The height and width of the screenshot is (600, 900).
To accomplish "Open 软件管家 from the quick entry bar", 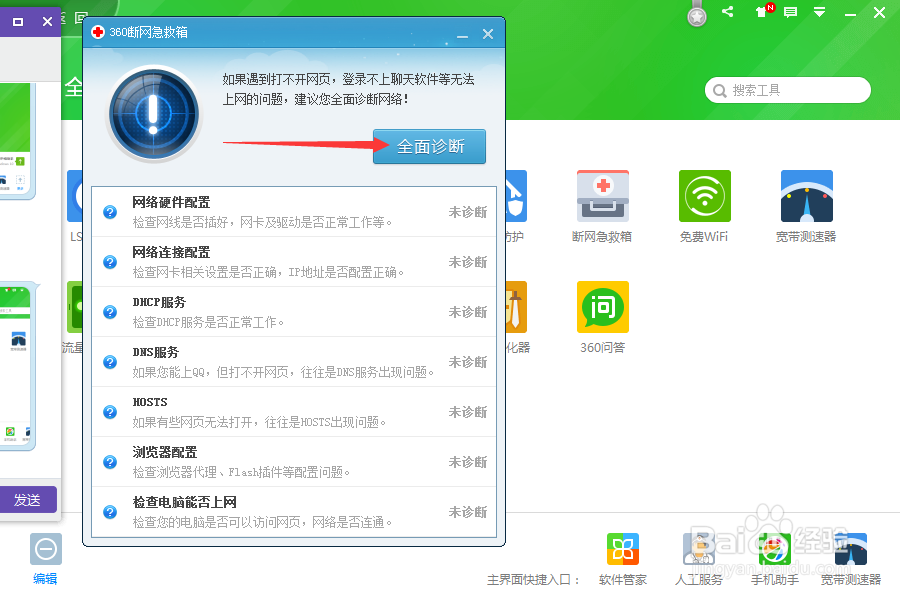I will [x=623, y=549].
